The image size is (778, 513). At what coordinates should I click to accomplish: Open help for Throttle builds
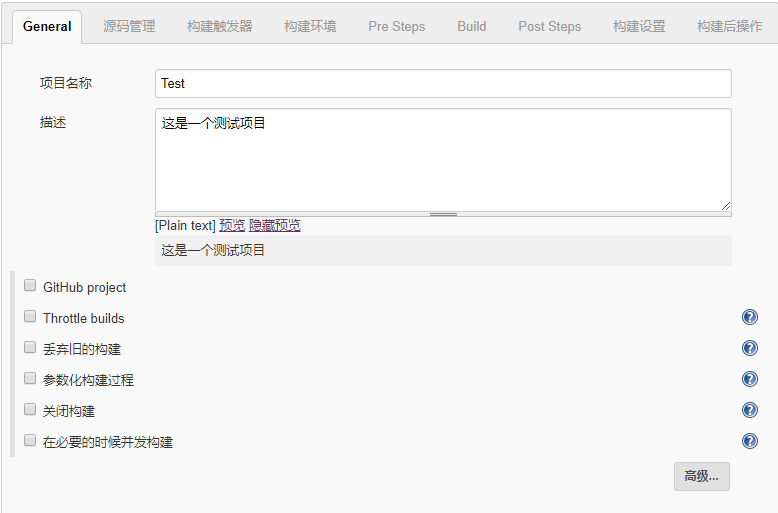[750, 317]
